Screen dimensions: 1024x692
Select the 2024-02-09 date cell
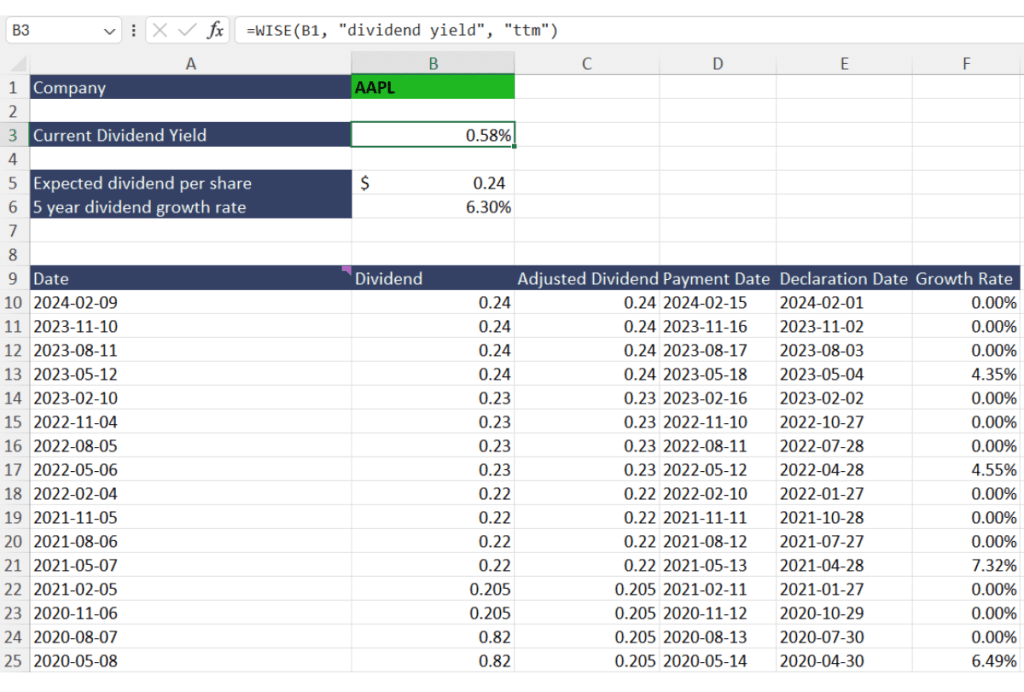190,303
